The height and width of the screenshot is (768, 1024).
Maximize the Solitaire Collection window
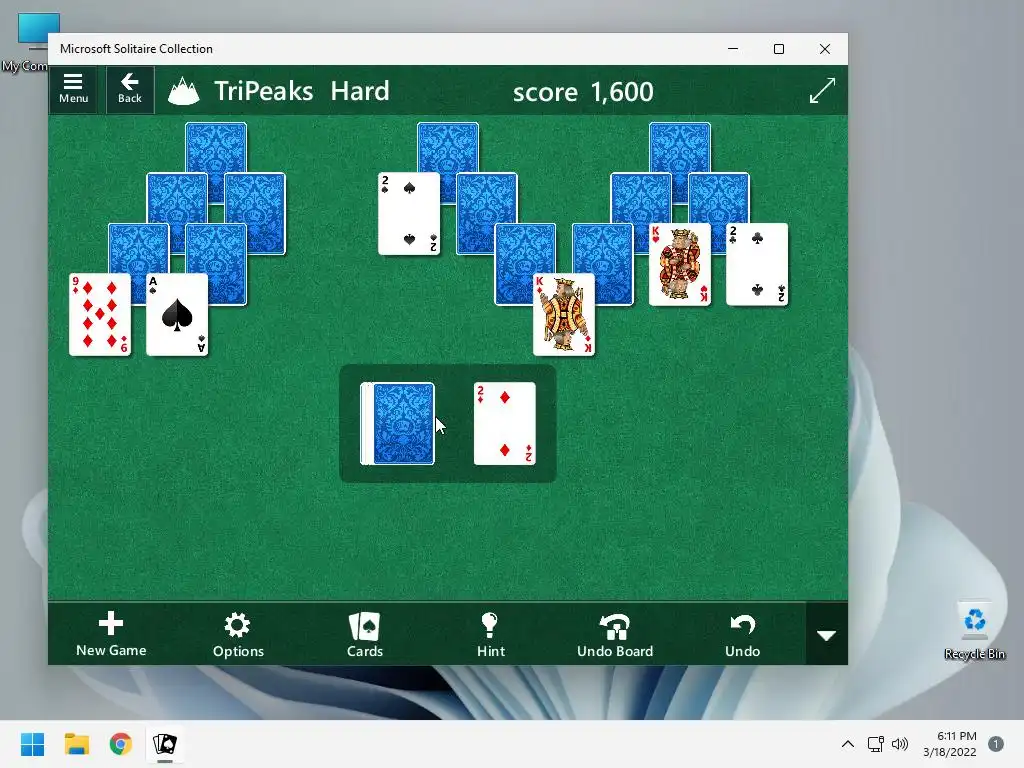(778, 49)
